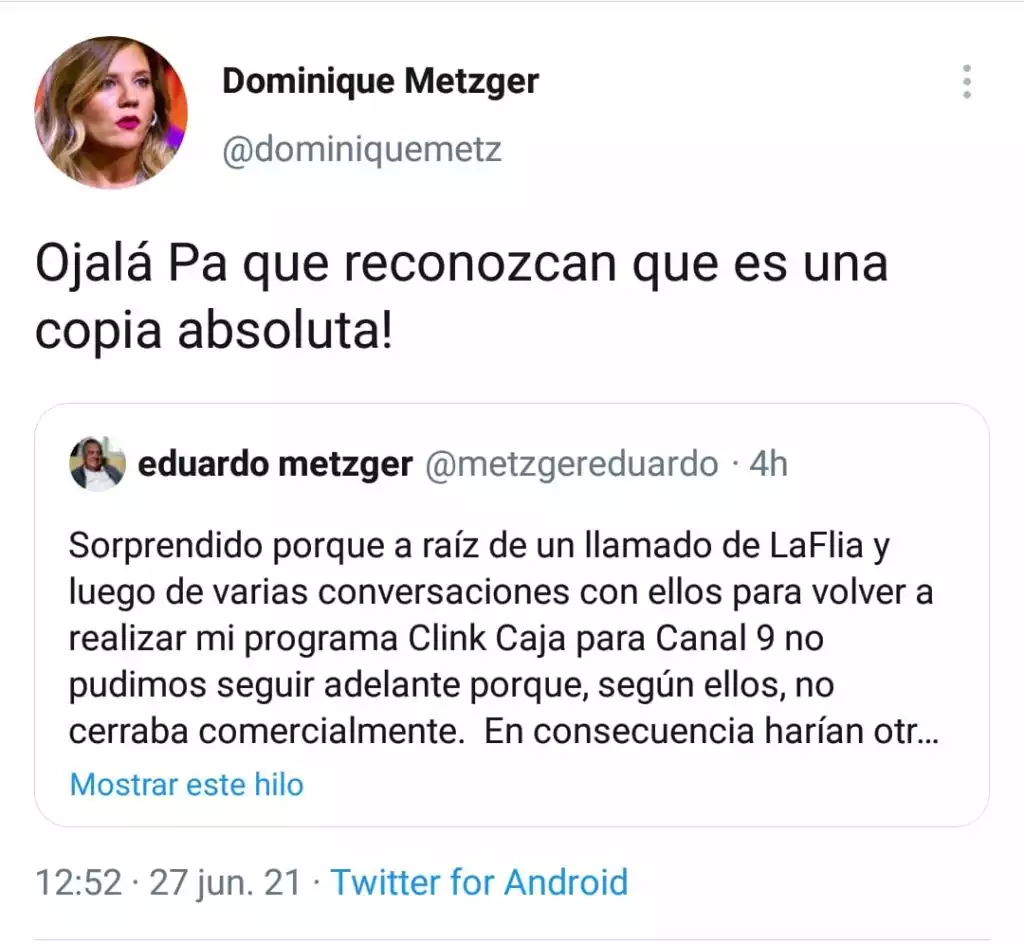Click the @metzgereduardo handle
The width and height of the screenshot is (1024, 944).
point(571,464)
